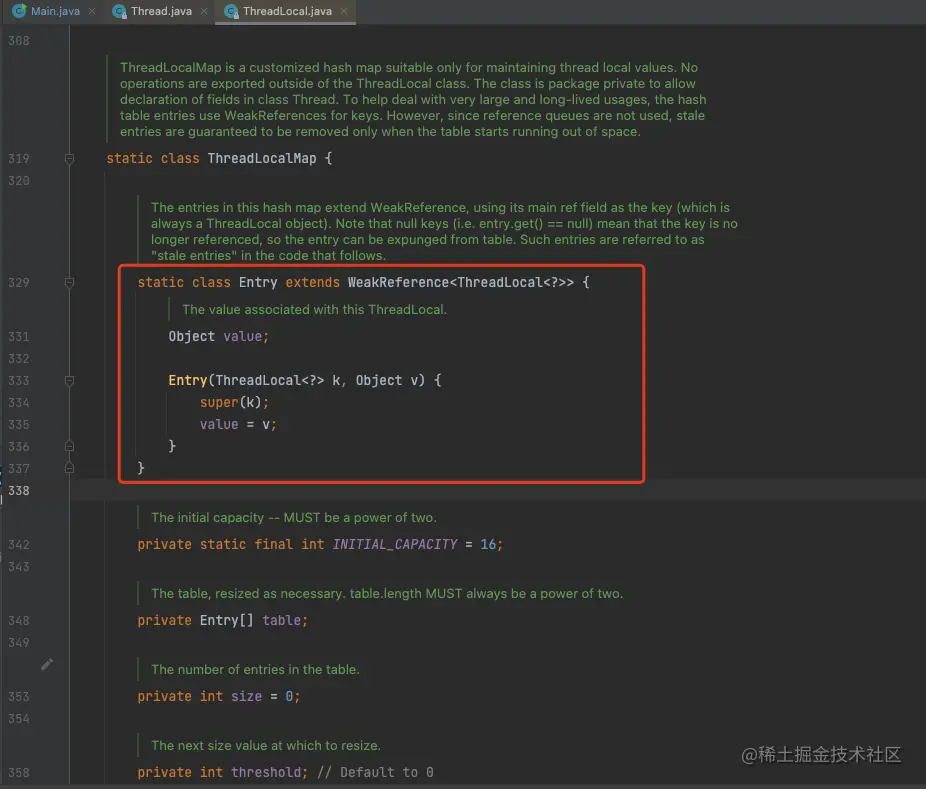Close the ThreadLocal.java tab

[344, 11]
